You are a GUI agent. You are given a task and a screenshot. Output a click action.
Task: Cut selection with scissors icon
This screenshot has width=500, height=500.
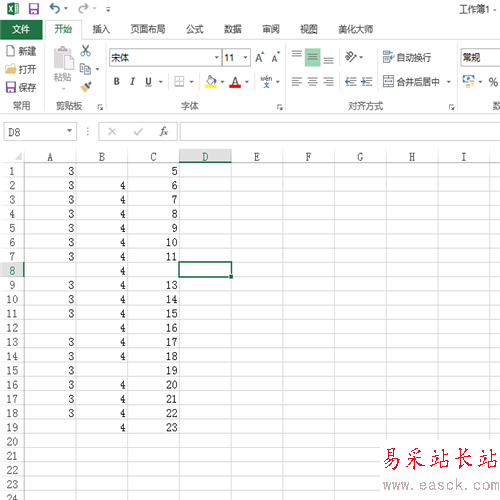click(x=86, y=51)
